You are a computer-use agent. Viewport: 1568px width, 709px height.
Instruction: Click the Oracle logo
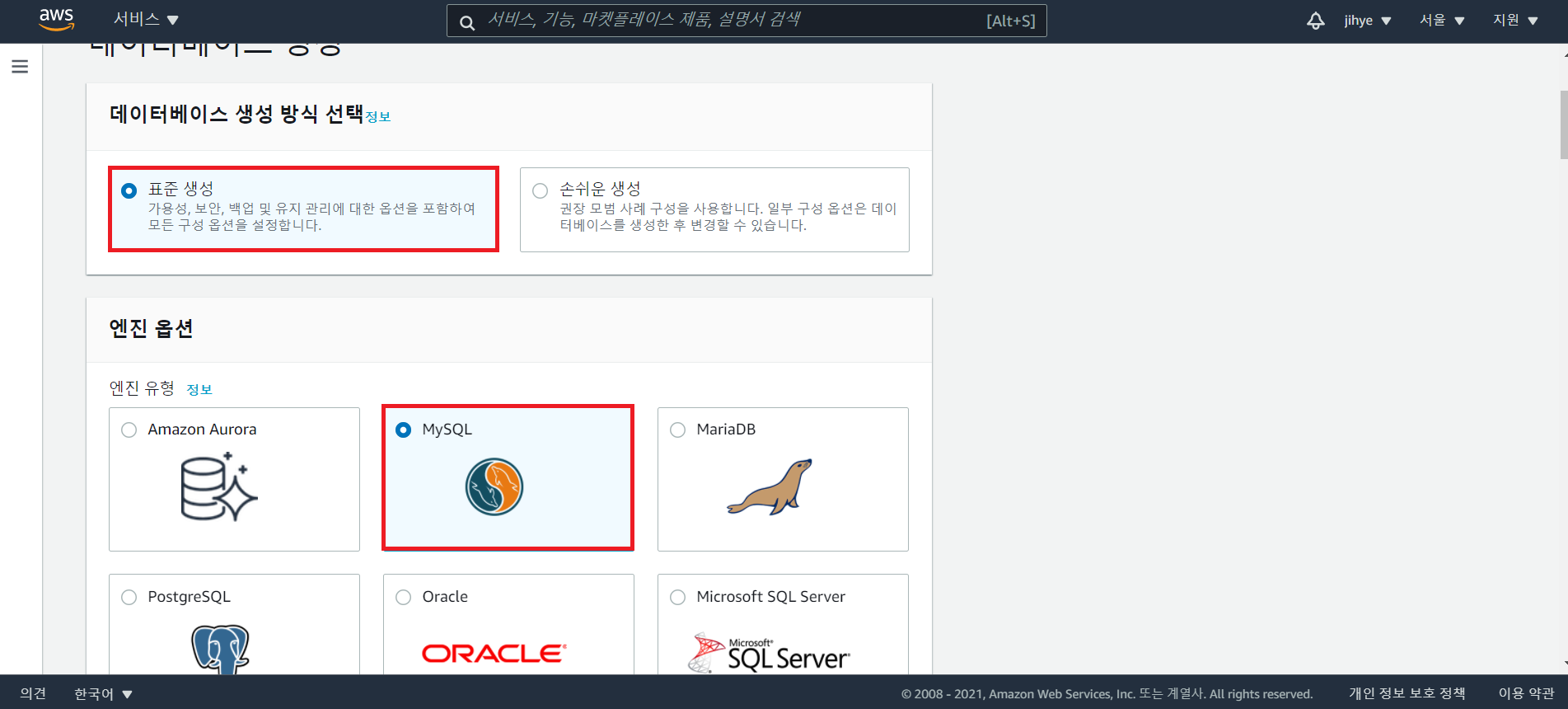(x=494, y=654)
